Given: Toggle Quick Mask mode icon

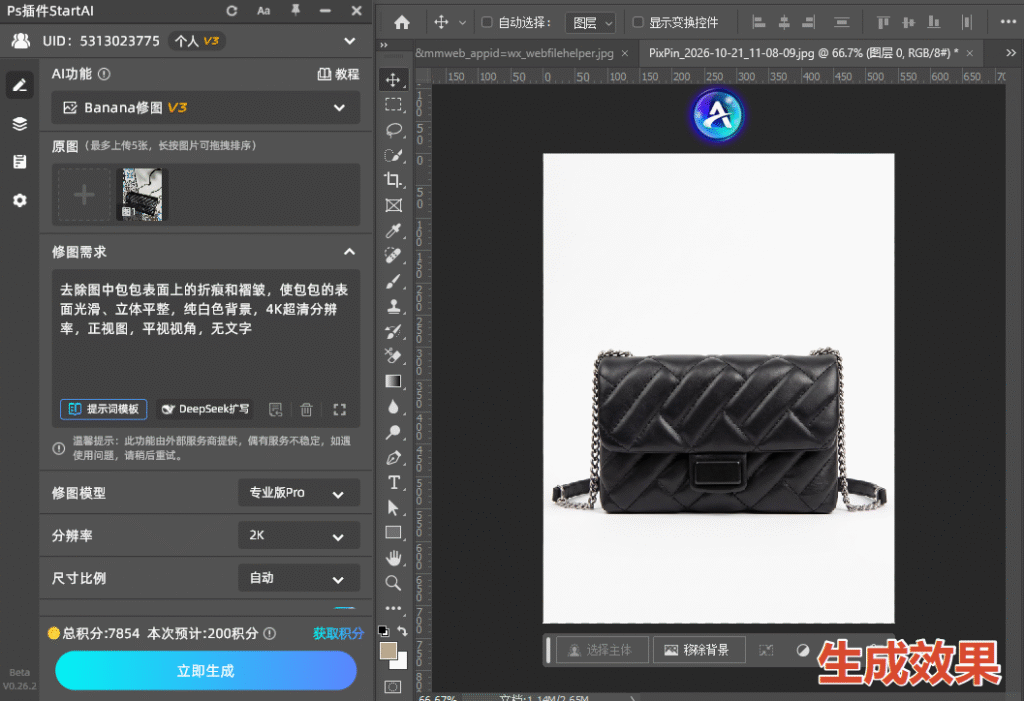Looking at the screenshot, I should click(393, 687).
